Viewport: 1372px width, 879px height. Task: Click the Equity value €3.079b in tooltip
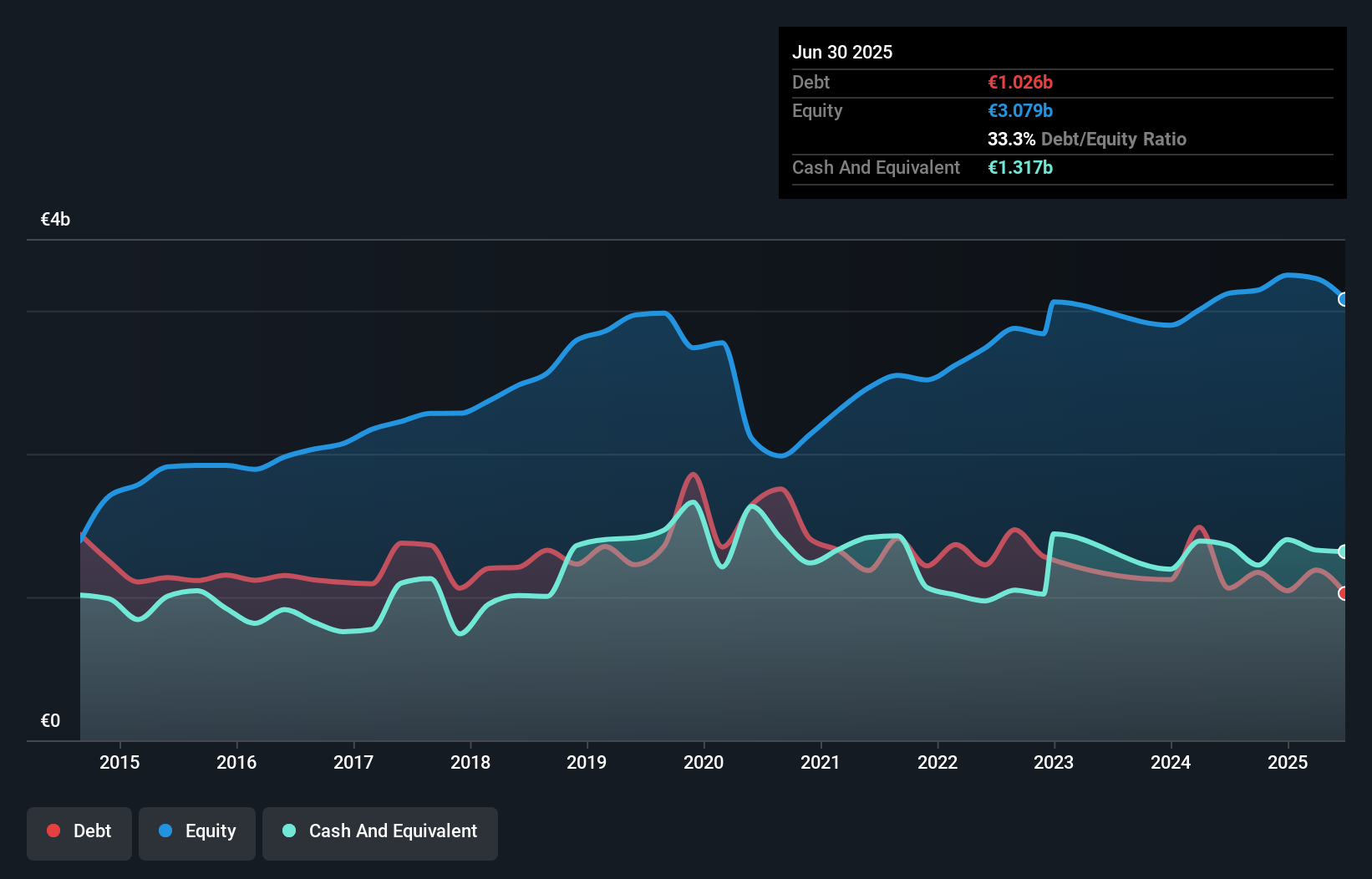[x=1020, y=110]
